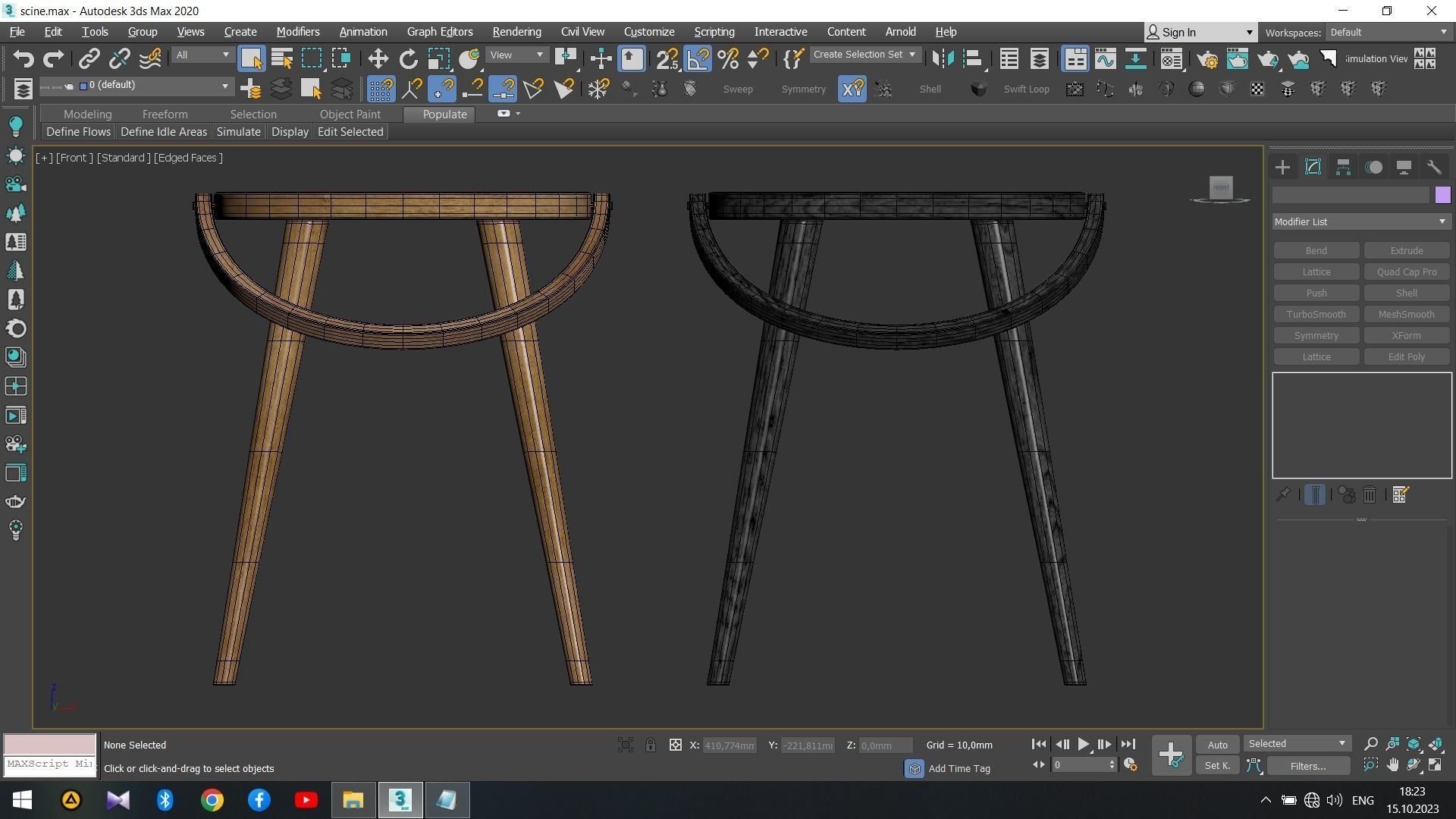This screenshot has height=819, width=1456.
Task: Click Pin Stack icon
Action: [x=1283, y=495]
